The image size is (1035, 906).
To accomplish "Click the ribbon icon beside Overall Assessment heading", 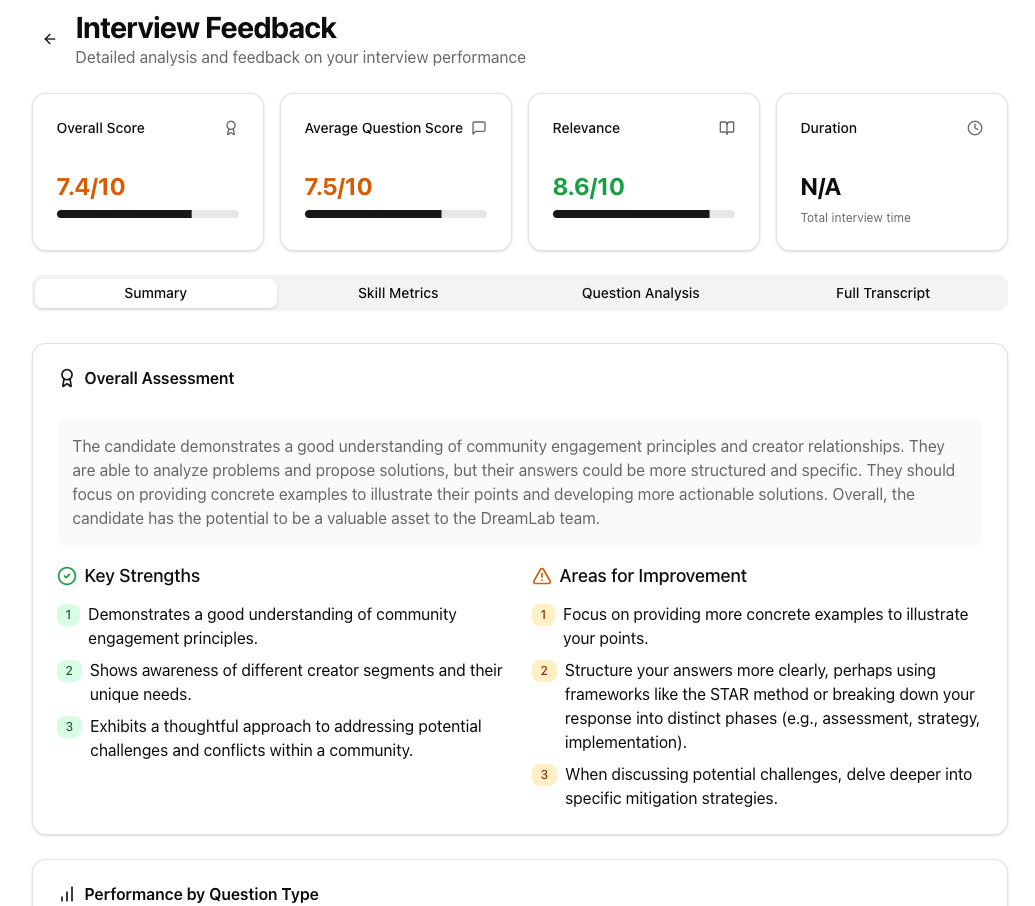I will [66, 378].
